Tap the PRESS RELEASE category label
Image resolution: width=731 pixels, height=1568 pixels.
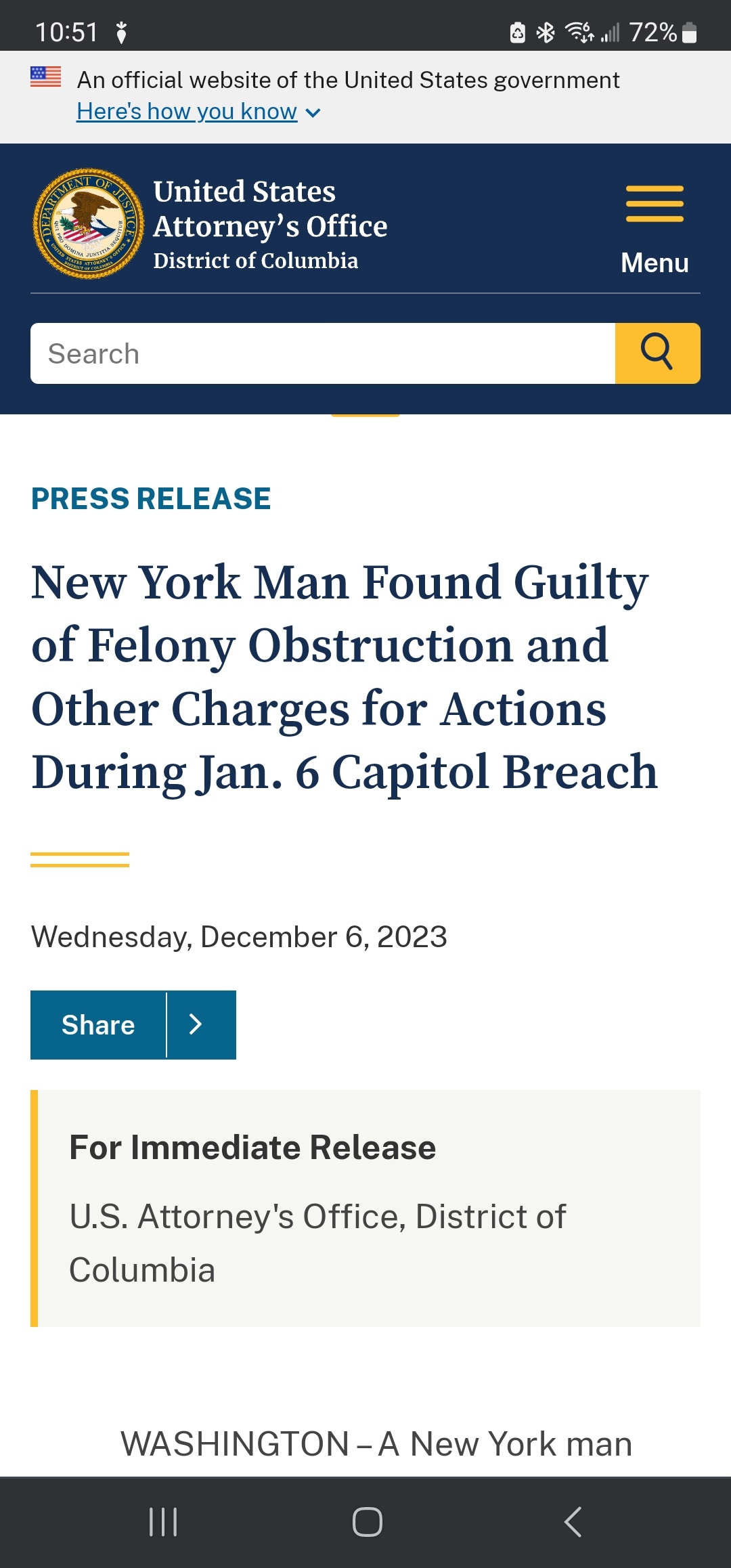tap(151, 499)
